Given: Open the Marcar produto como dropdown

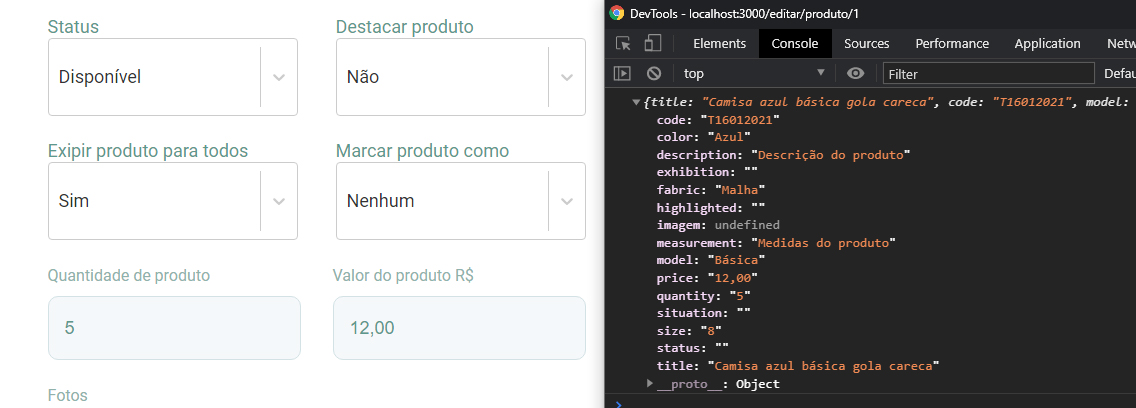Looking at the screenshot, I should [x=460, y=201].
